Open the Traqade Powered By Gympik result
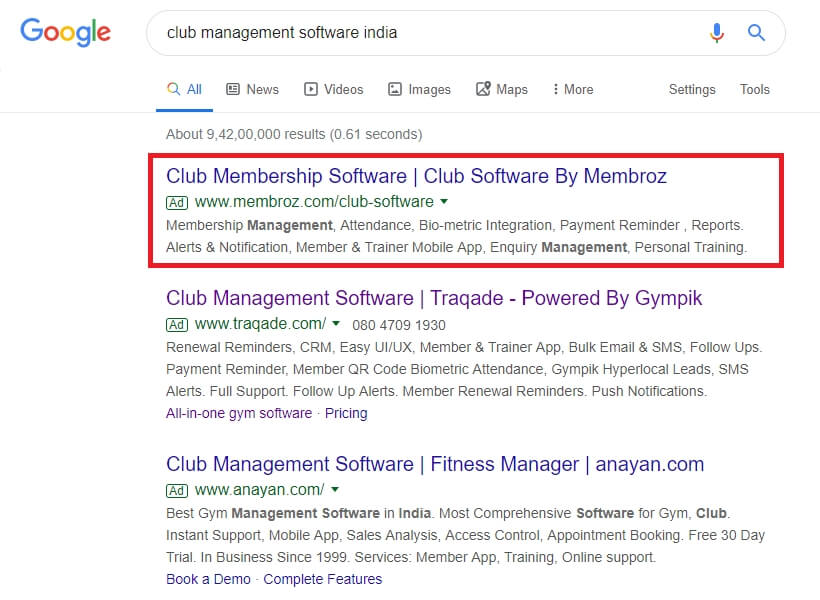The image size is (820, 600). (434, 298)
